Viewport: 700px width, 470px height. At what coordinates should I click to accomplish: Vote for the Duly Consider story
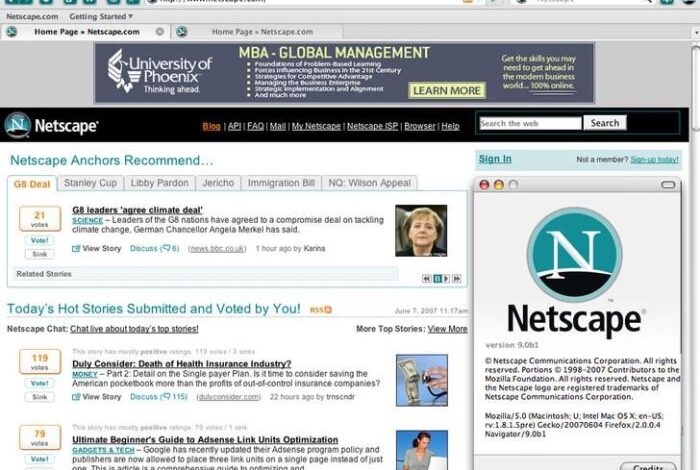click(x=40, y=383)
